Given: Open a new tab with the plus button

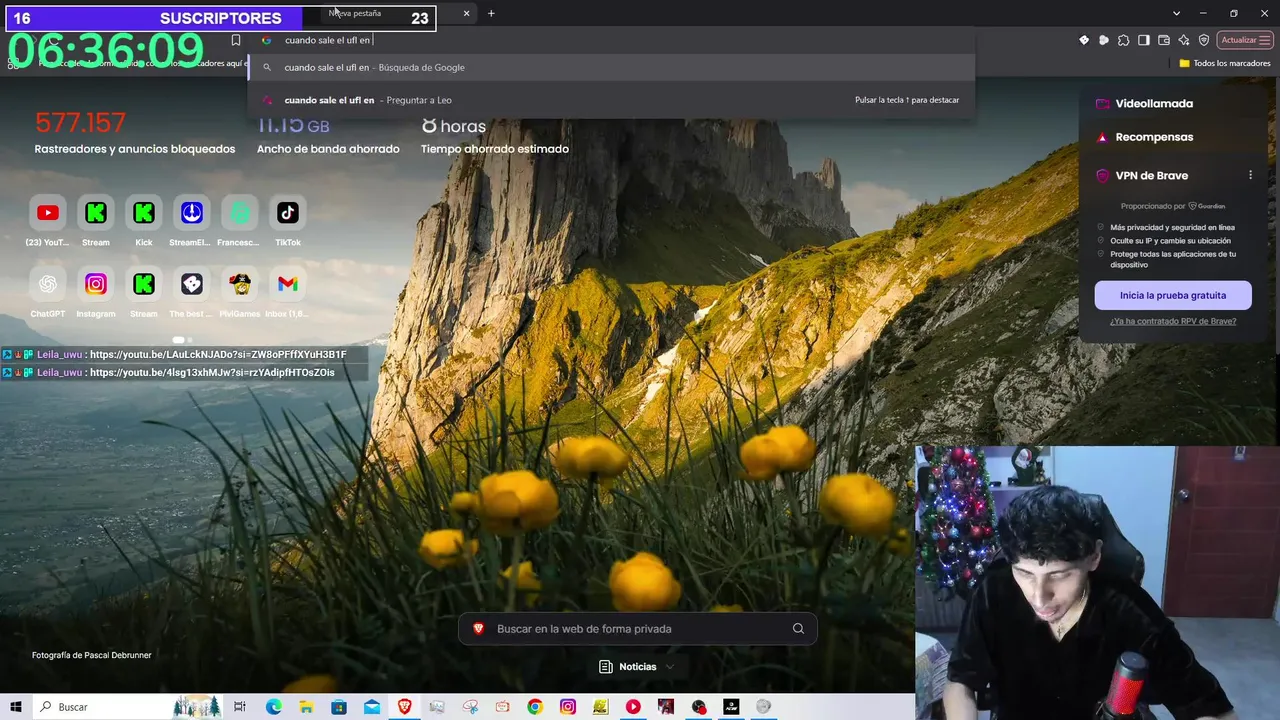Looking at the screenshot, I should click(x=491, y=13).
